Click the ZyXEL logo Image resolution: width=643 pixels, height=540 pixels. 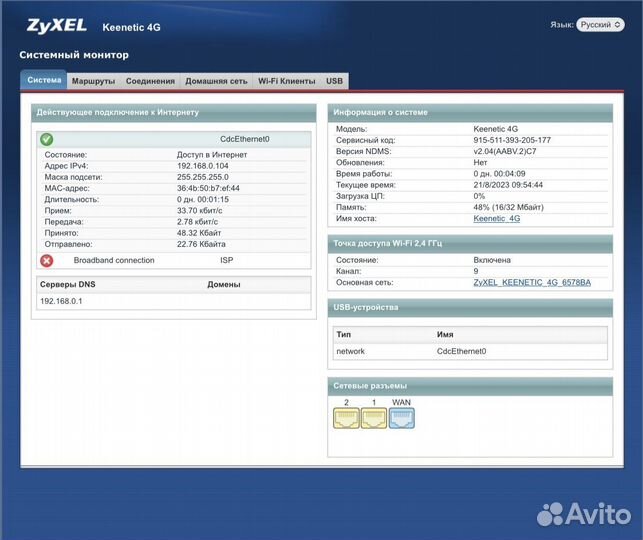56,25
